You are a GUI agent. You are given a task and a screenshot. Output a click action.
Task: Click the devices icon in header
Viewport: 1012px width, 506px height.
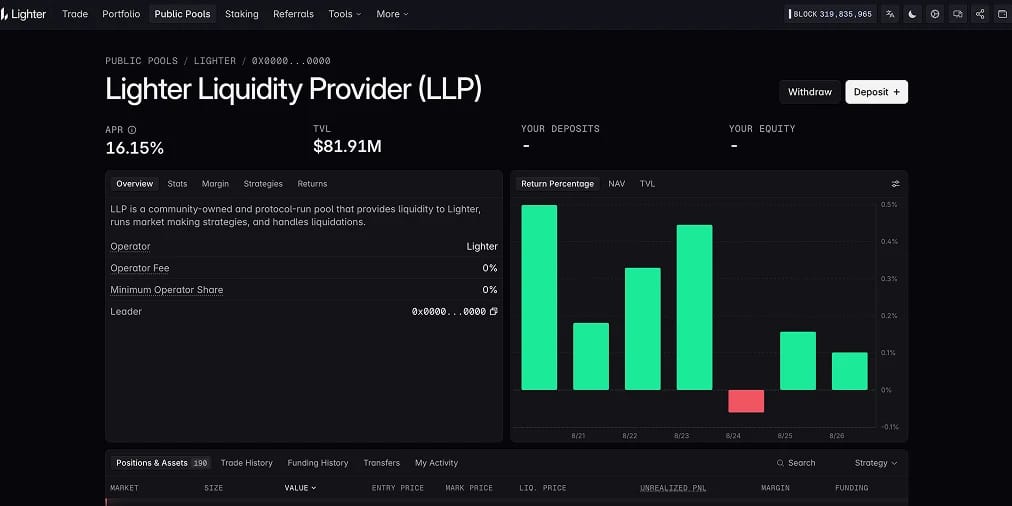(x=958, y=14)
